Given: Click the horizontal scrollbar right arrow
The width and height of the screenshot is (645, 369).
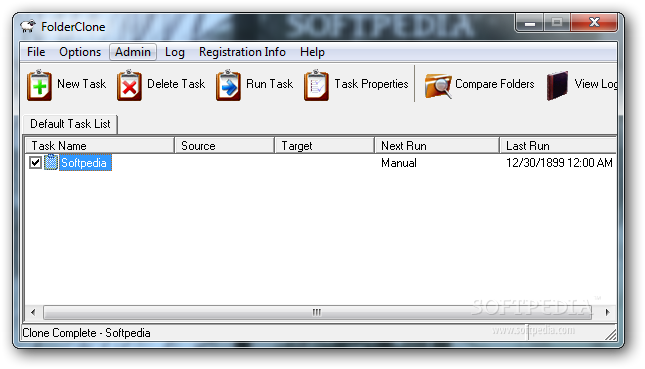Looking at the screenshot, I should click(607, 312).
